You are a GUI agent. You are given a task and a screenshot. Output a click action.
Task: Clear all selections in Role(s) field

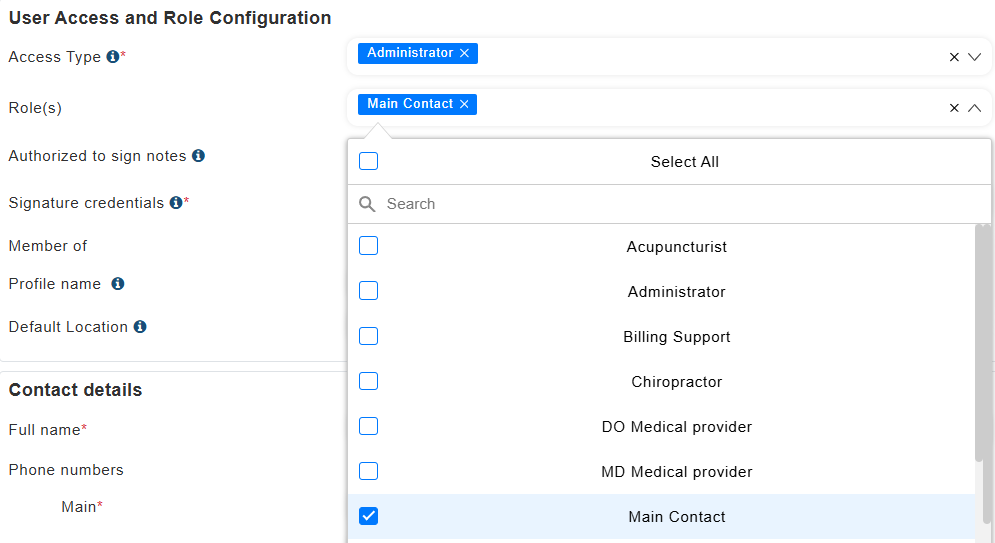coord(954,108)
